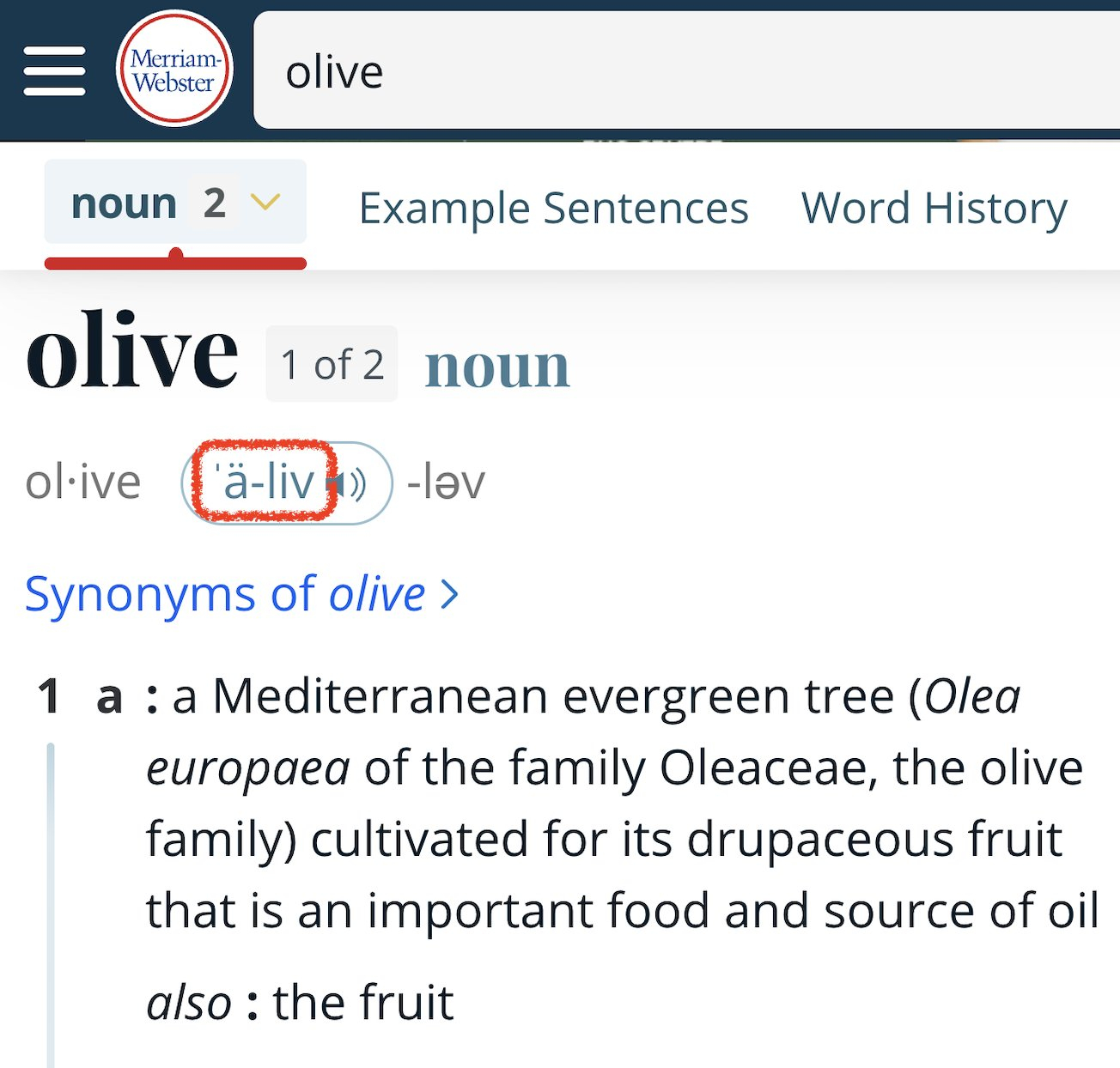This screenshot has height=1068, width=1120.
Task: Jump to the Example Sentences section
Action: pos(553,208)
